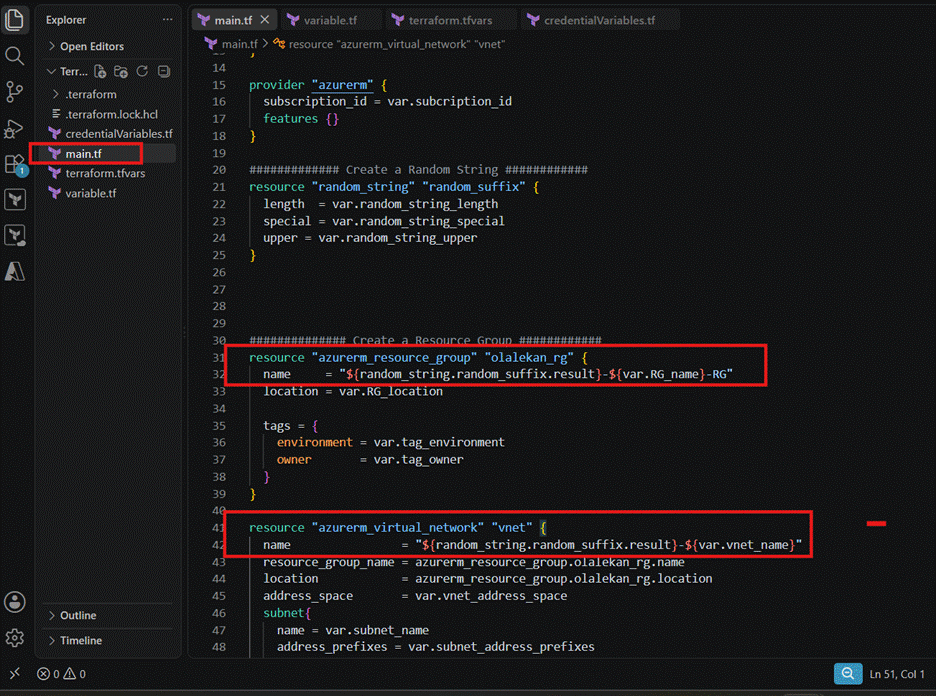Open errors and warnings problems panel
This screenshot has width=936, height=696.
pyautogui.click(x=61, y=674)
